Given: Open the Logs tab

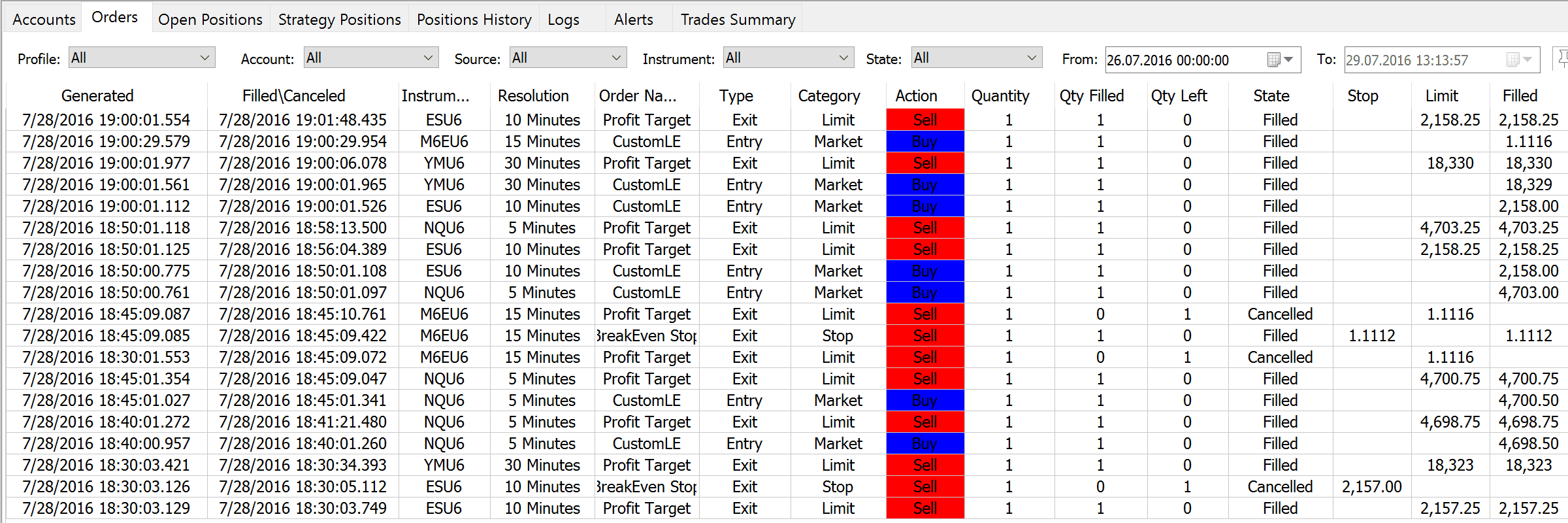Looking at the screenshot, I should pos(563,20).
